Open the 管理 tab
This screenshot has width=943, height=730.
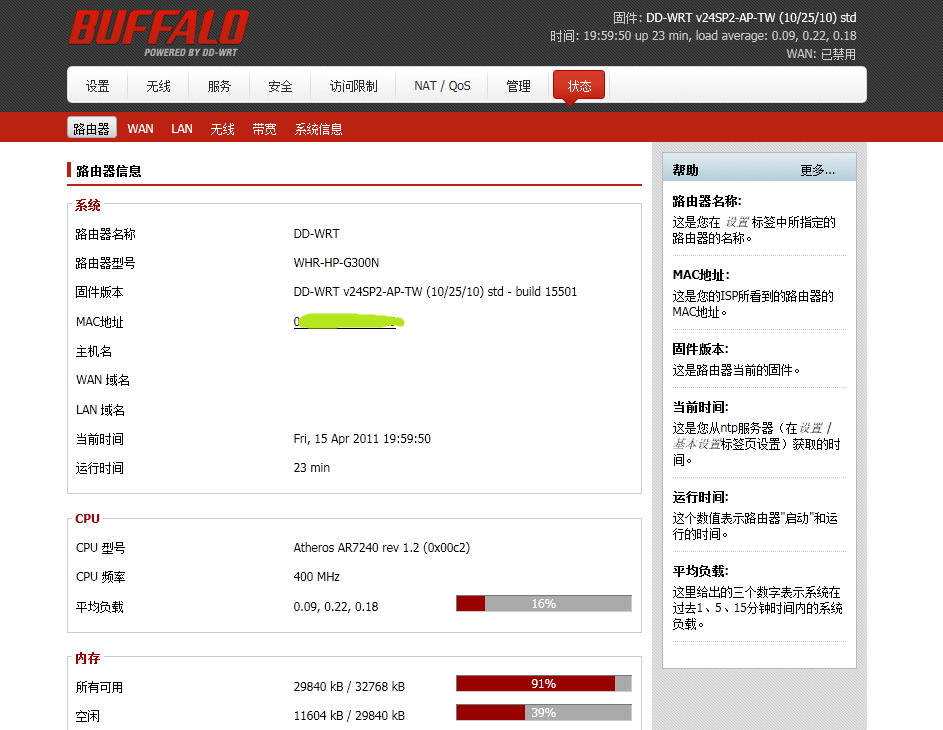click(x=518, y=86)
